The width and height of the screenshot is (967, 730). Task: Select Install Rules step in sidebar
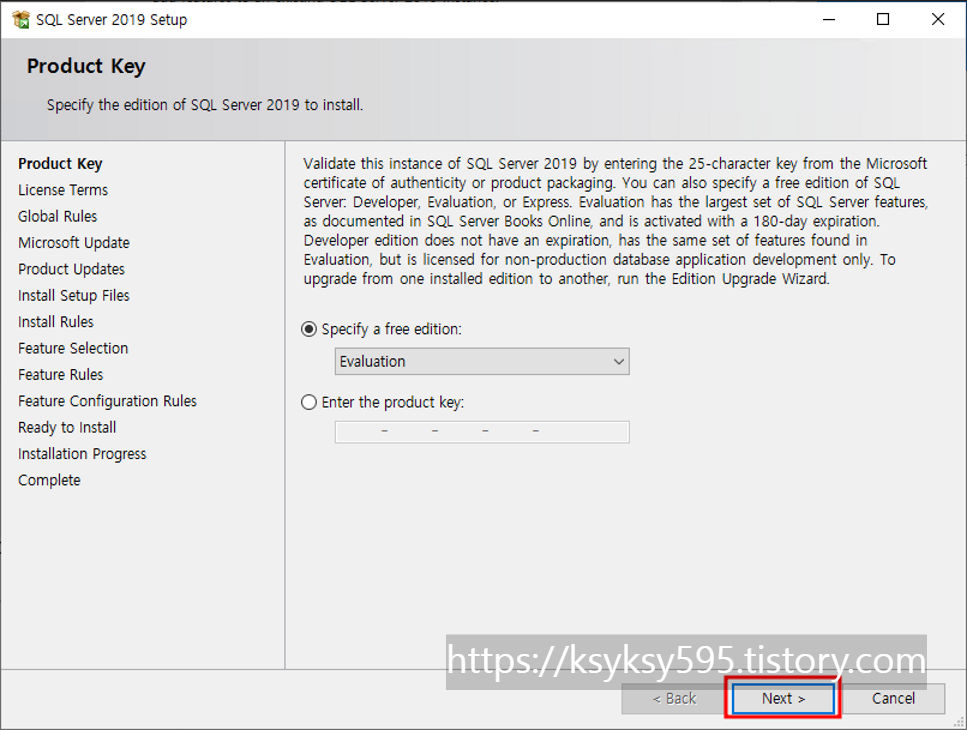tap(56, 322)
